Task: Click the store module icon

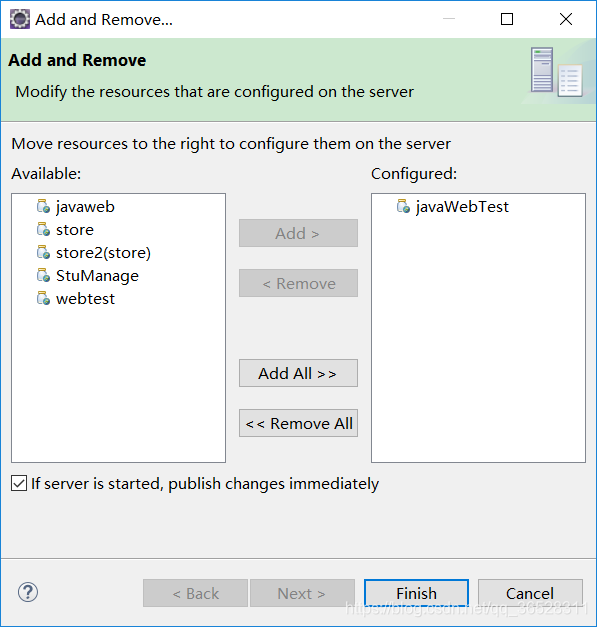Action: tap(43, 230)
